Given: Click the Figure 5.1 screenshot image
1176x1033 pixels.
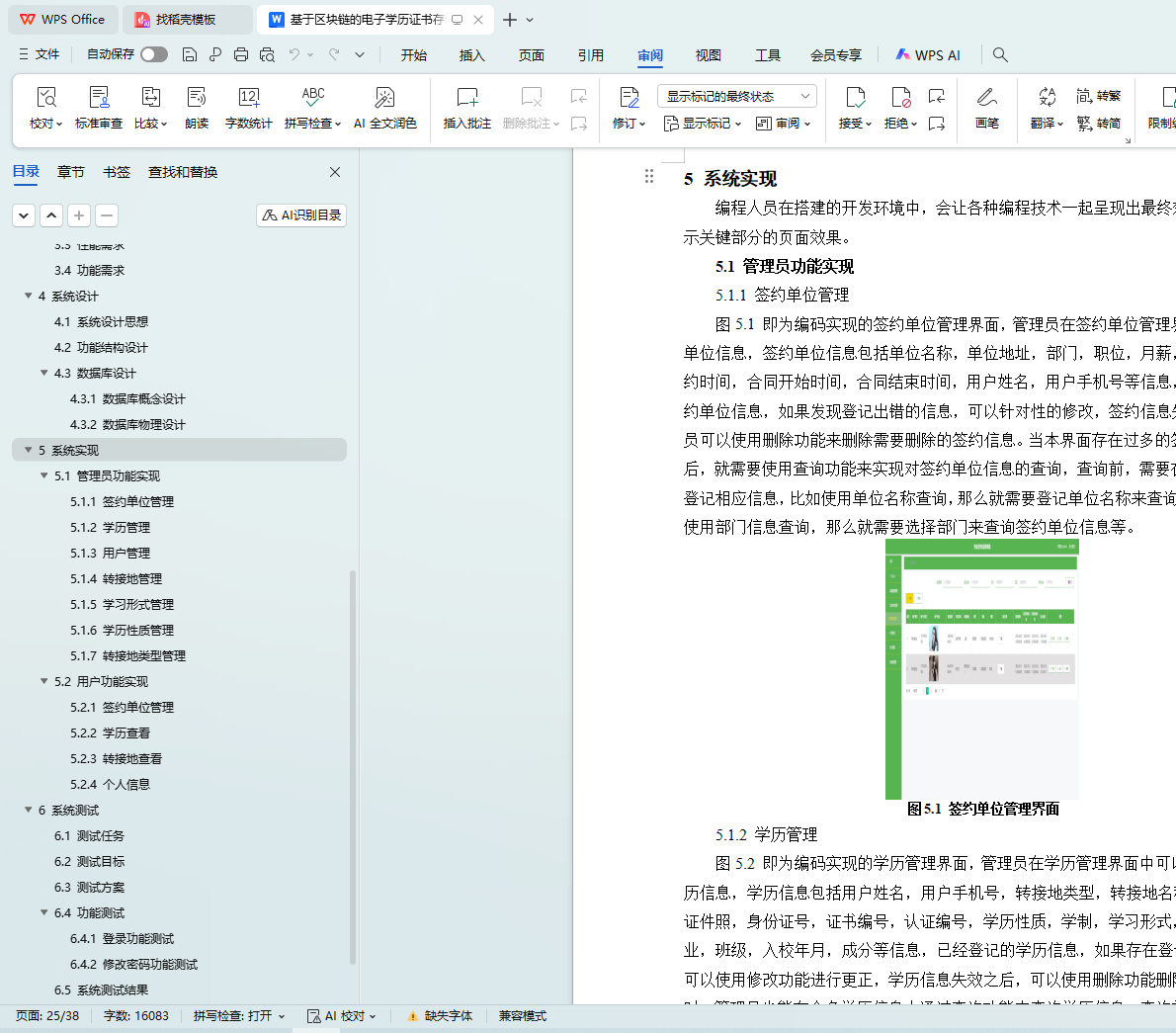Looking at the screenshot, I should click(x=981, y=668).
